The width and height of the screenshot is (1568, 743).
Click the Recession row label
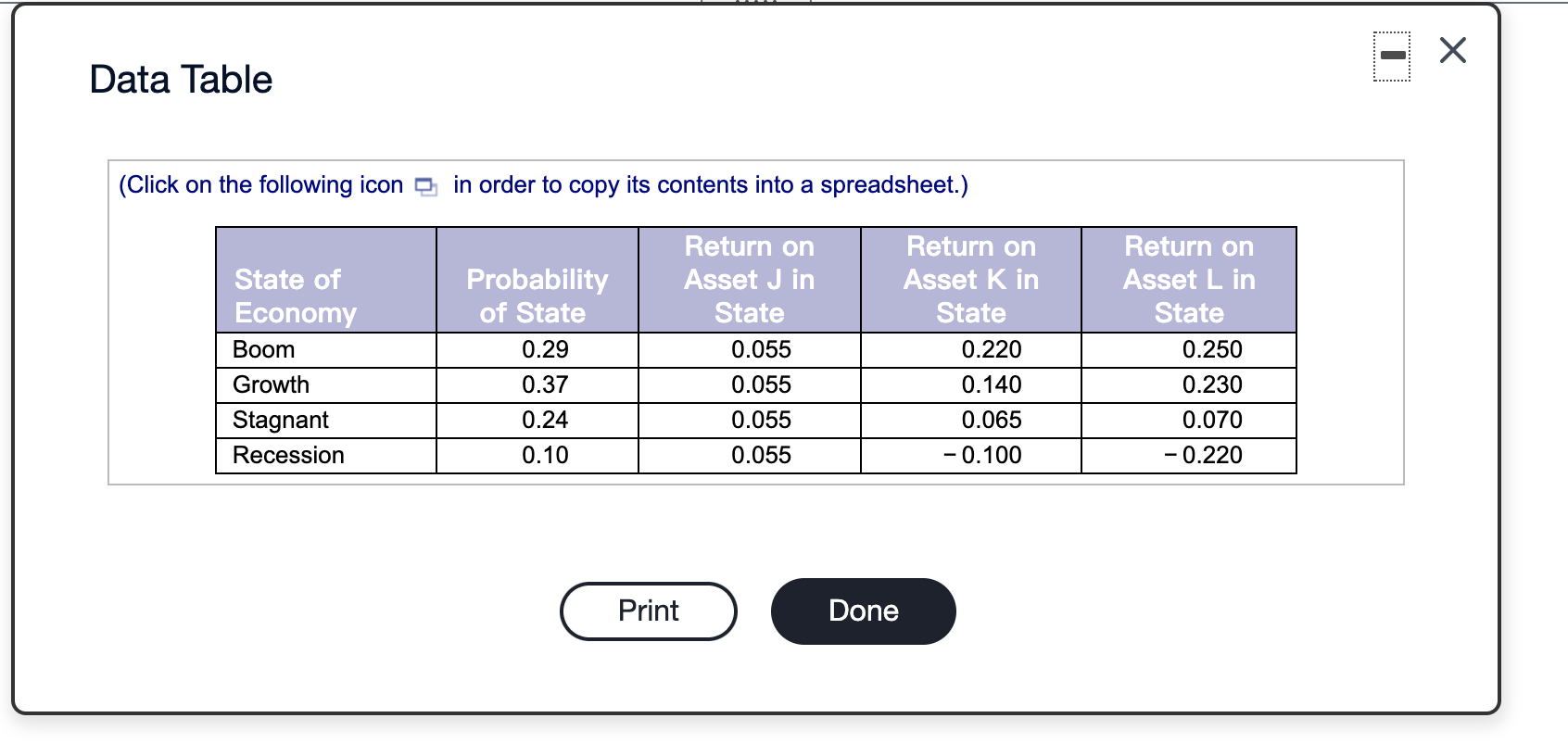[x=287, y=455]
